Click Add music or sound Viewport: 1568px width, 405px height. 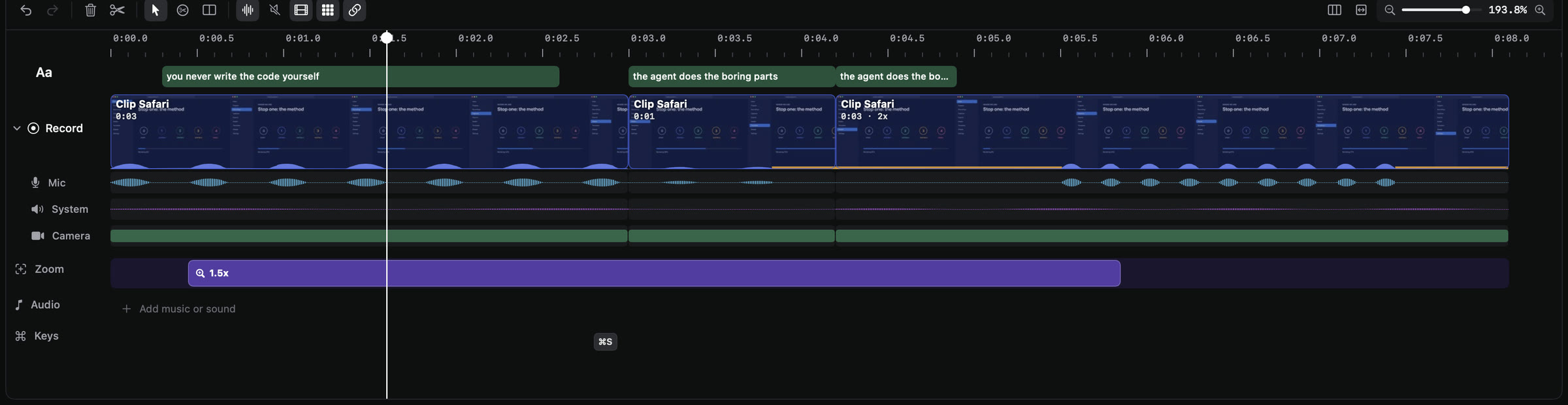pyautogui.click(x=179, y=309)
